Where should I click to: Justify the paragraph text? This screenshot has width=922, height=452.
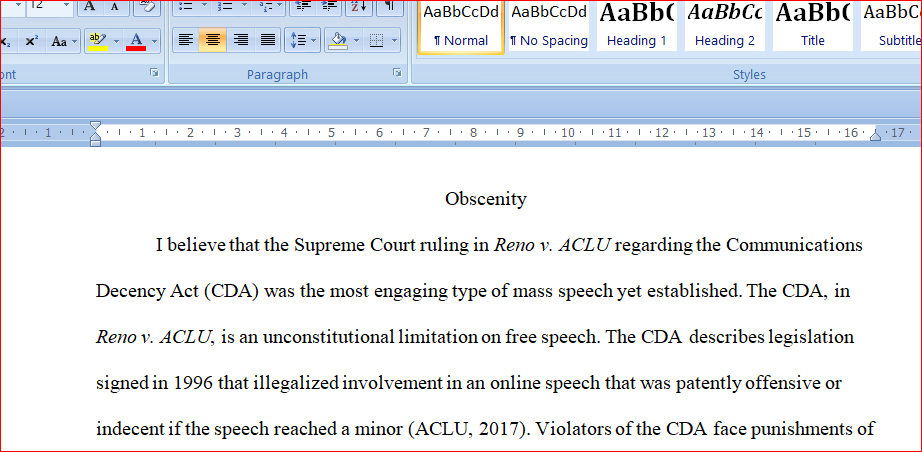click(268, 41)
